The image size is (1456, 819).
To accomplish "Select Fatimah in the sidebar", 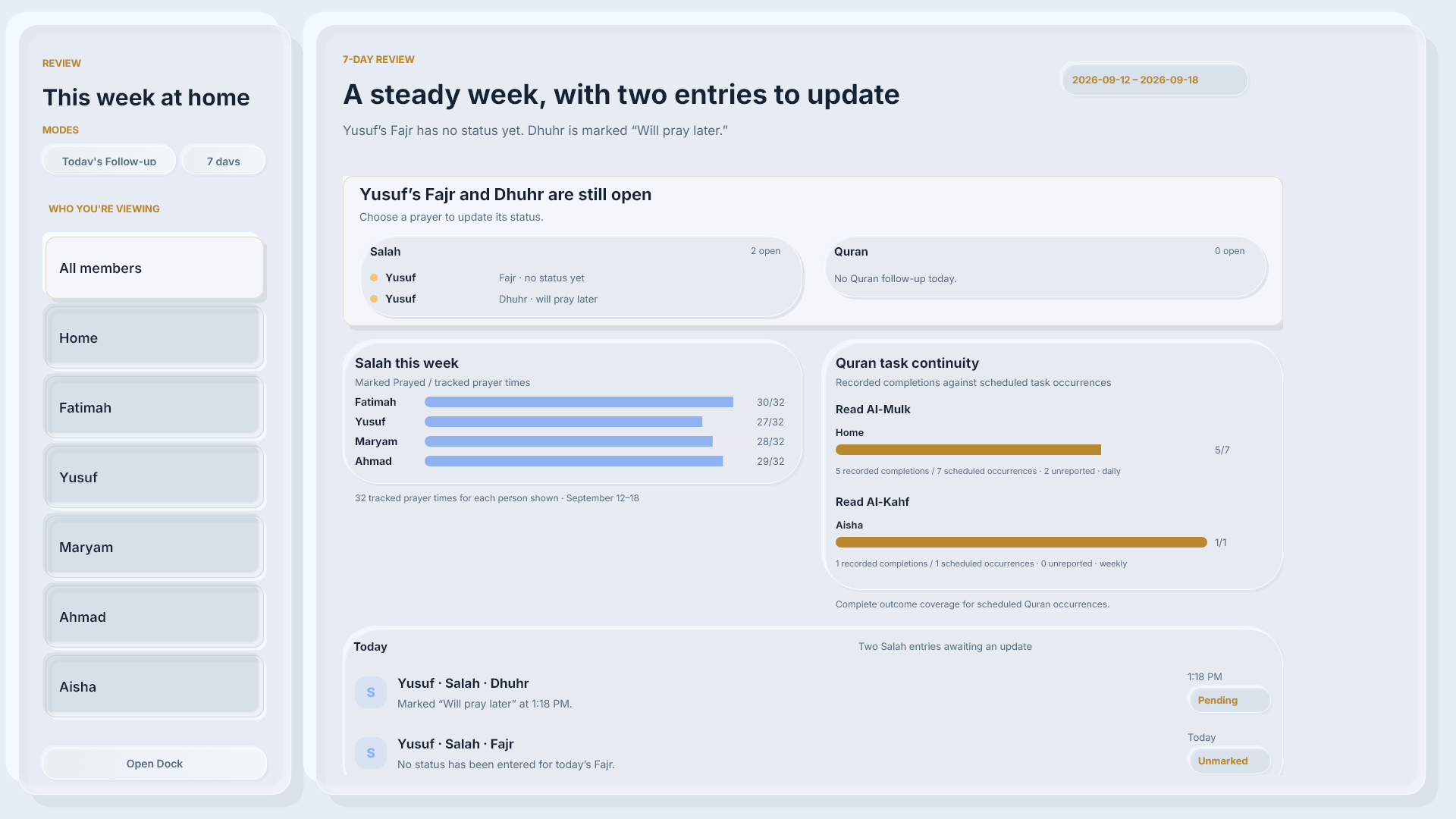I will pos(155,407).
